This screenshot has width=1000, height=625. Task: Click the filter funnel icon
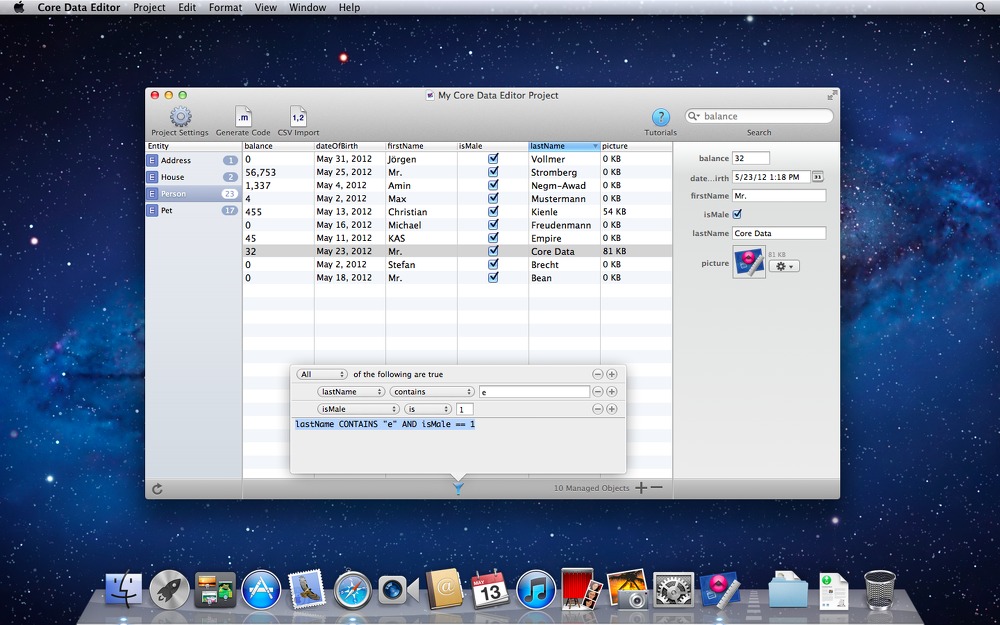coord(458,489)
